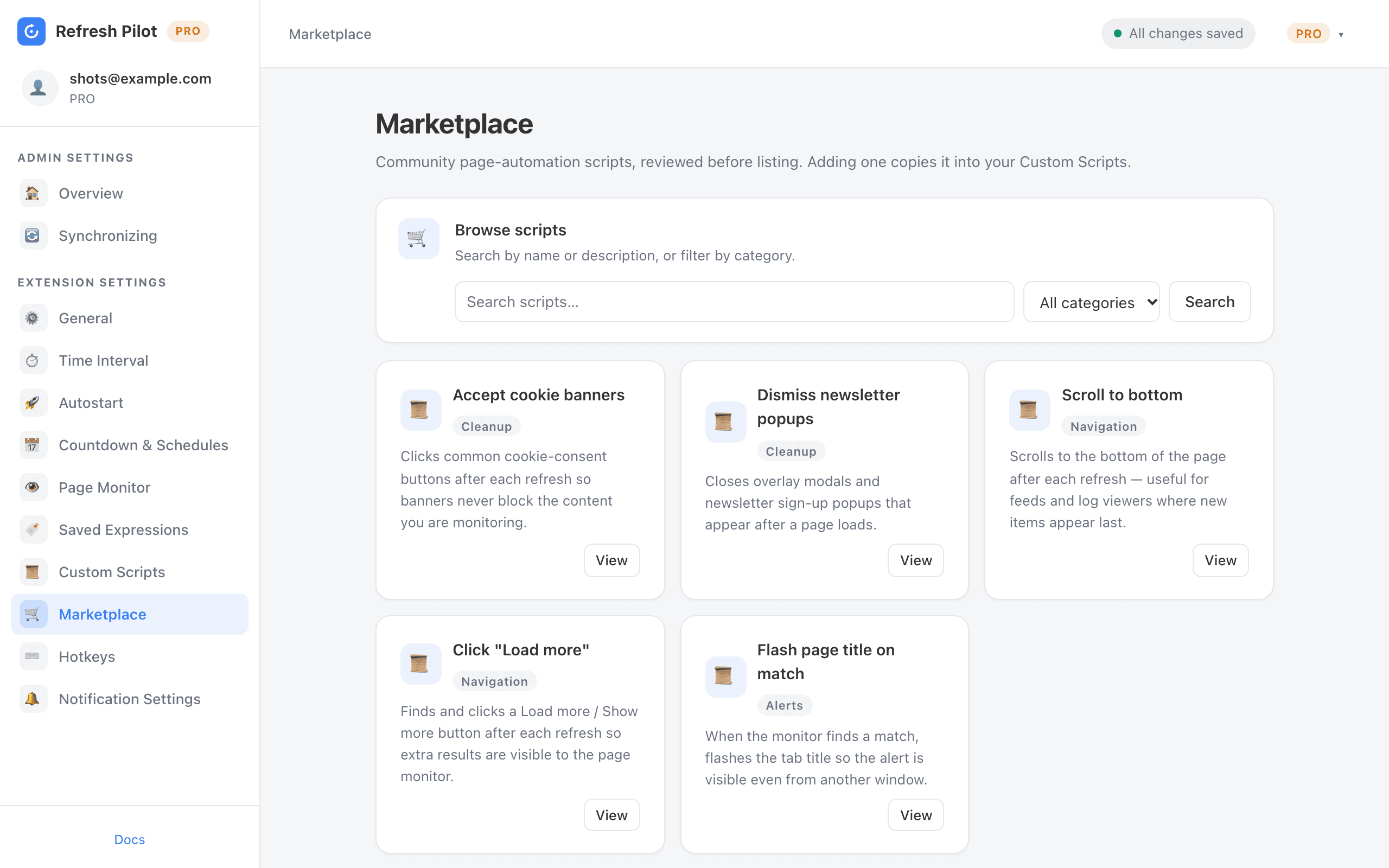Image resolution: width=1389 pixels, height=868 pixels.
Task: Select the General gear icon
Action: click(x=33, y=318)
